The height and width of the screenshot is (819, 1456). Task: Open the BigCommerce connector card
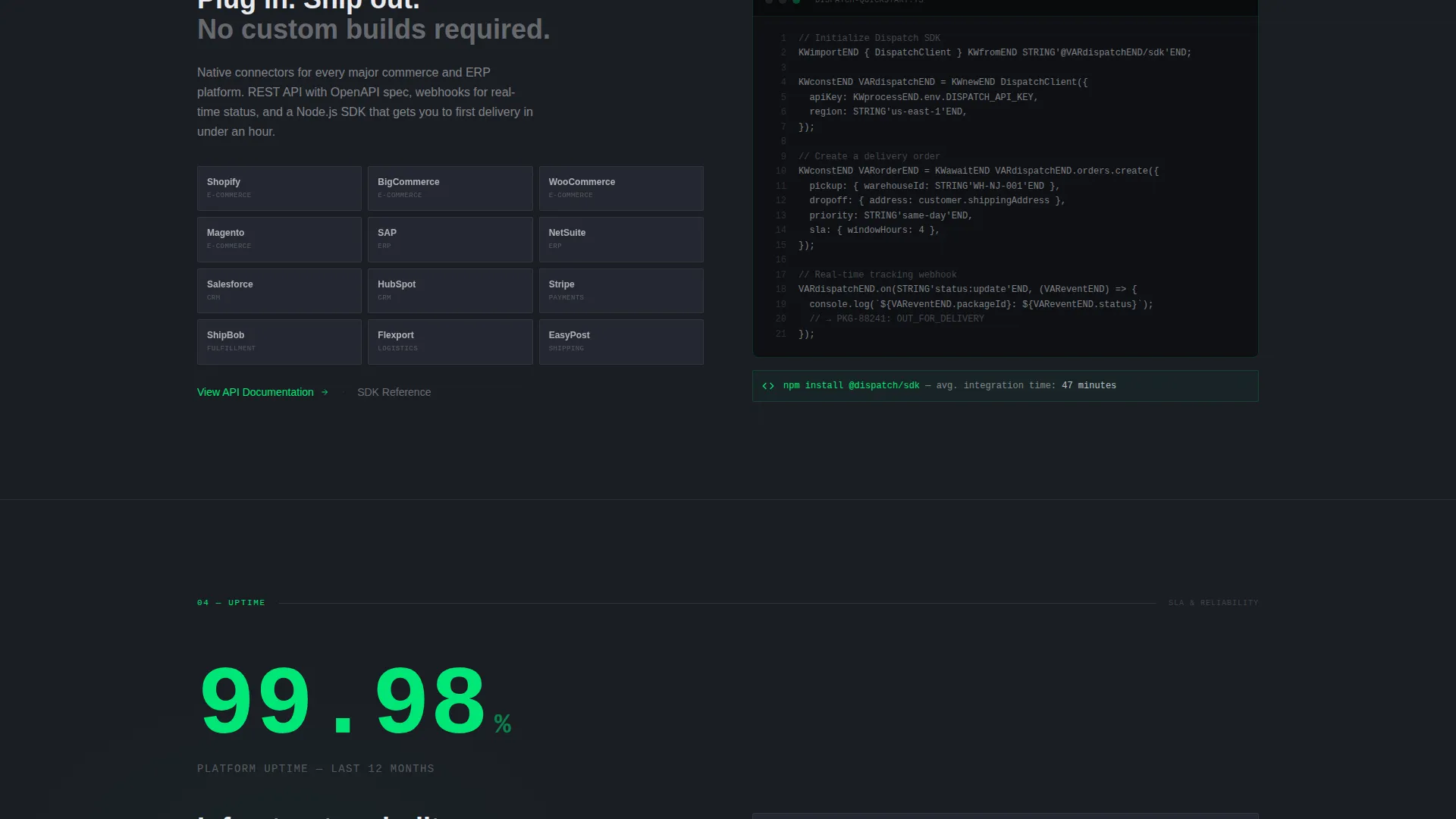coord(450,188)
